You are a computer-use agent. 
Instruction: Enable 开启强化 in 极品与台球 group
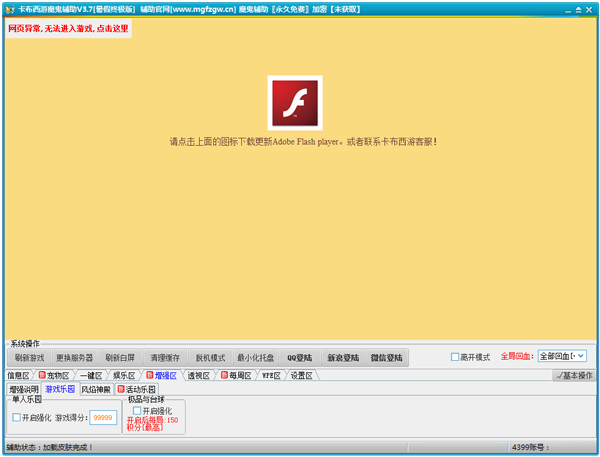click(137, 411)
